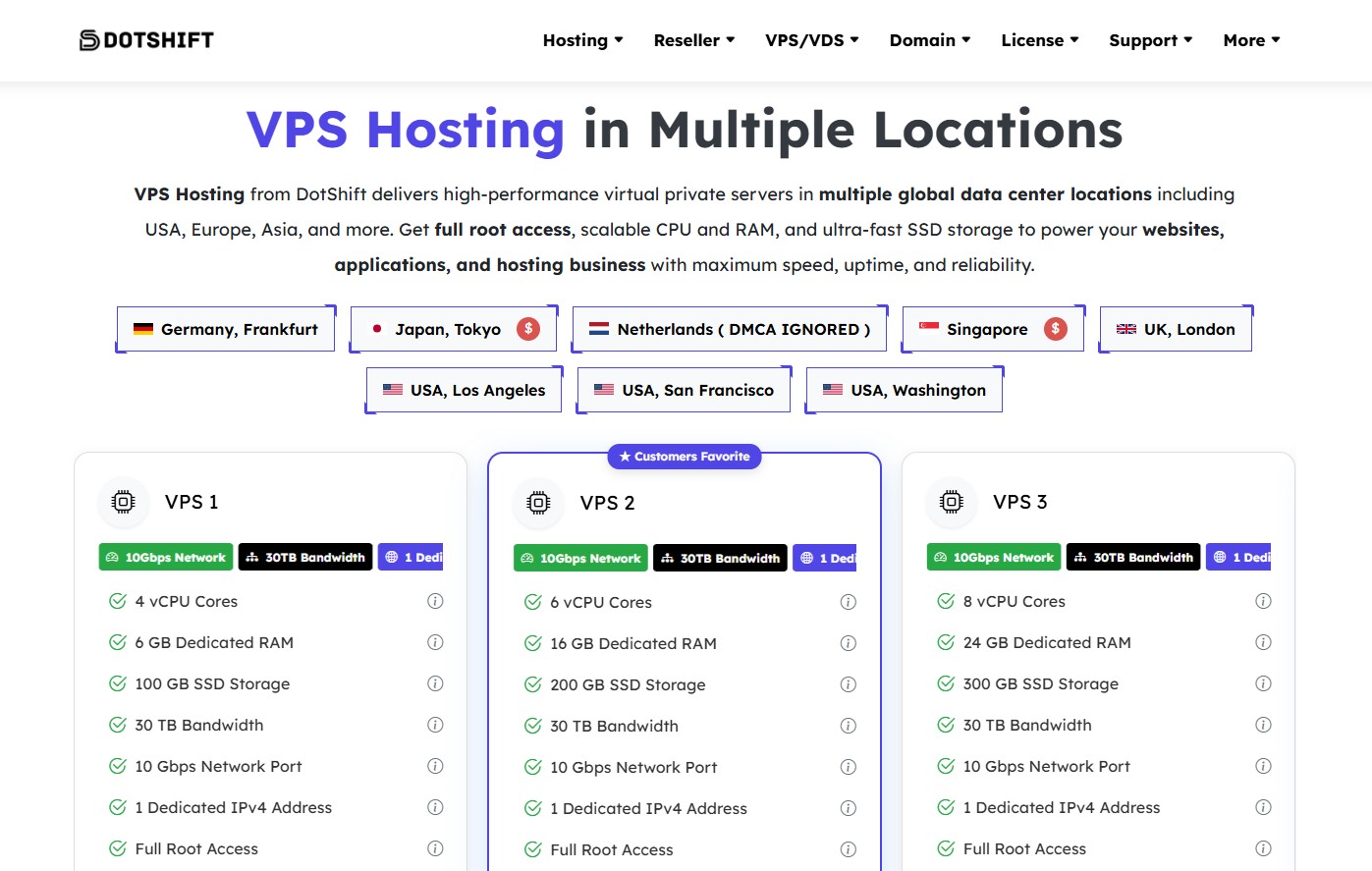Click the VPS 1 plan title
Image resolution: width=1372 pixels, height=871 pixels.
(x=192, y=502)
